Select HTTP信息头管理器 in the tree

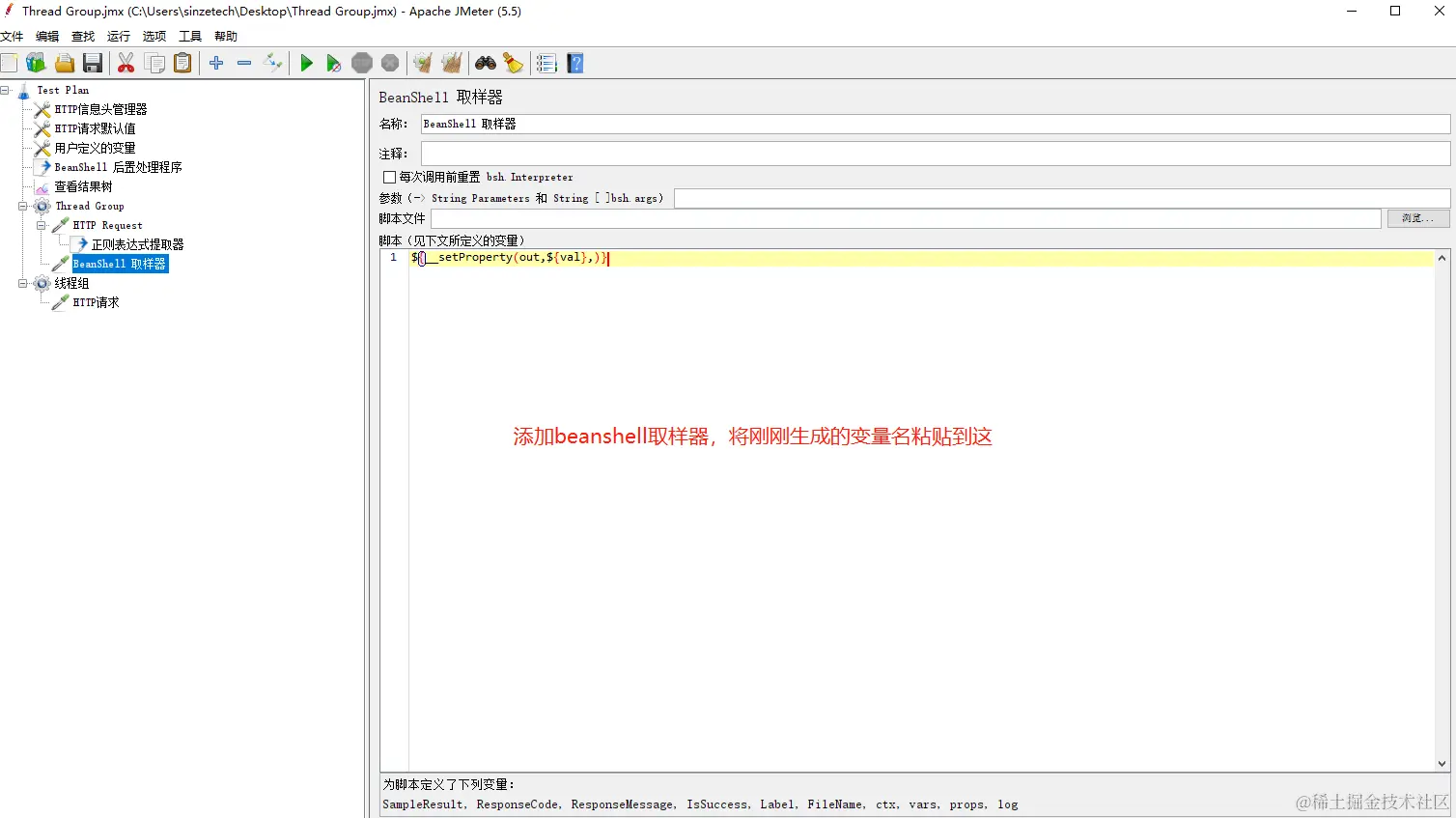[101, 109]
